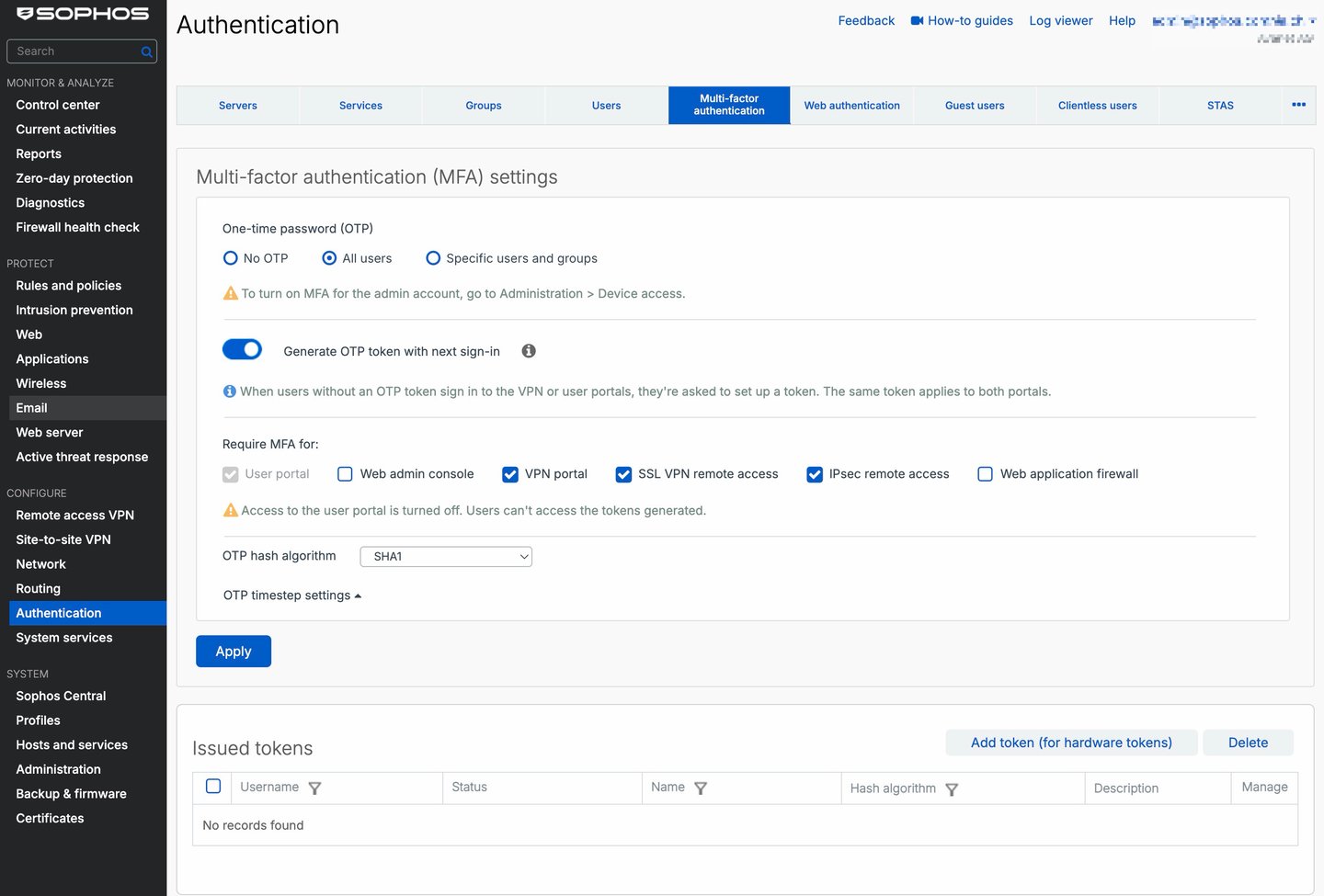Collapse the OTP timestep settings section
This screenshot has height=896, width=1324.
(x=292, y=595)
